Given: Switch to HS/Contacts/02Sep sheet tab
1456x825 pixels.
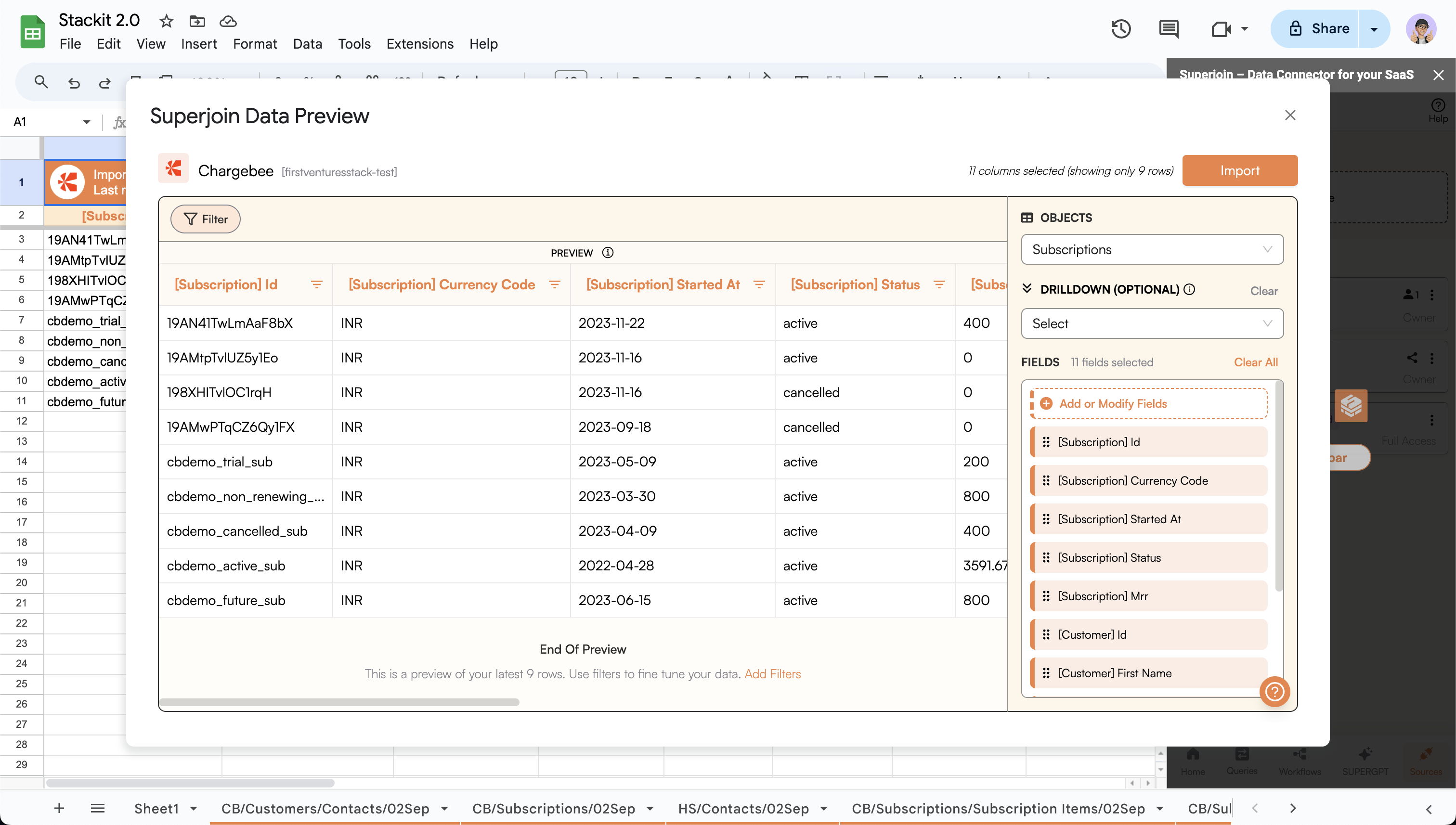Looking at the screenshot, I should click(x=743, y=809).
